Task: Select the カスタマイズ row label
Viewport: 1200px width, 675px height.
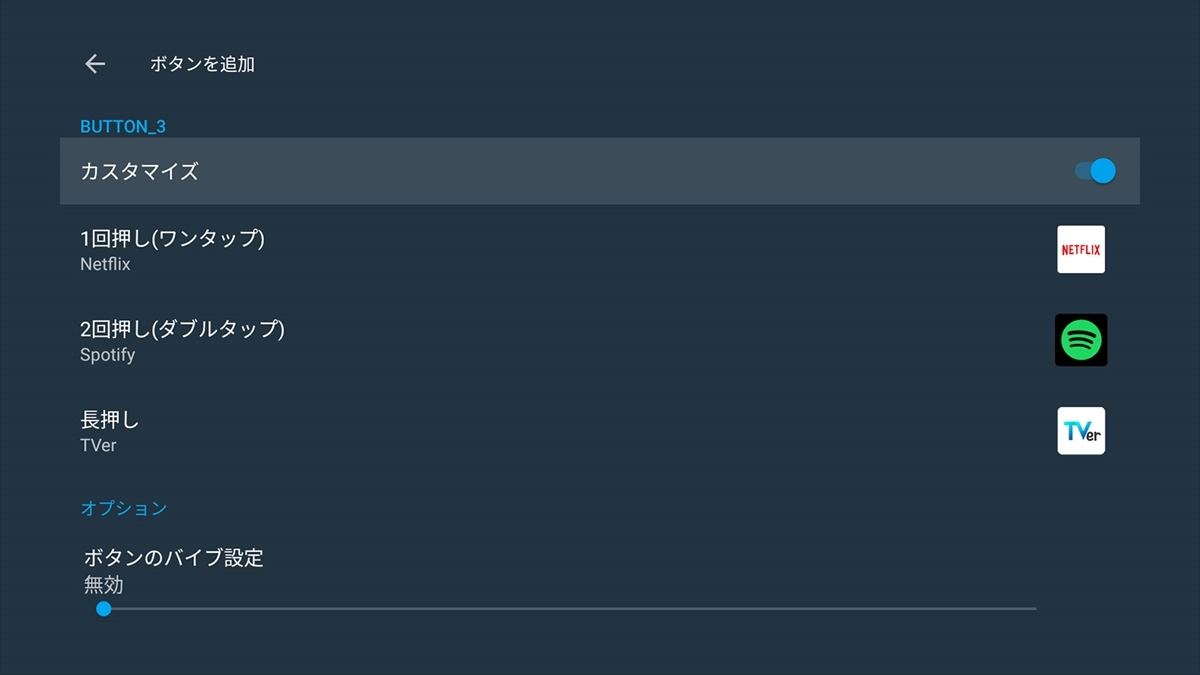Action: point(139,171)
